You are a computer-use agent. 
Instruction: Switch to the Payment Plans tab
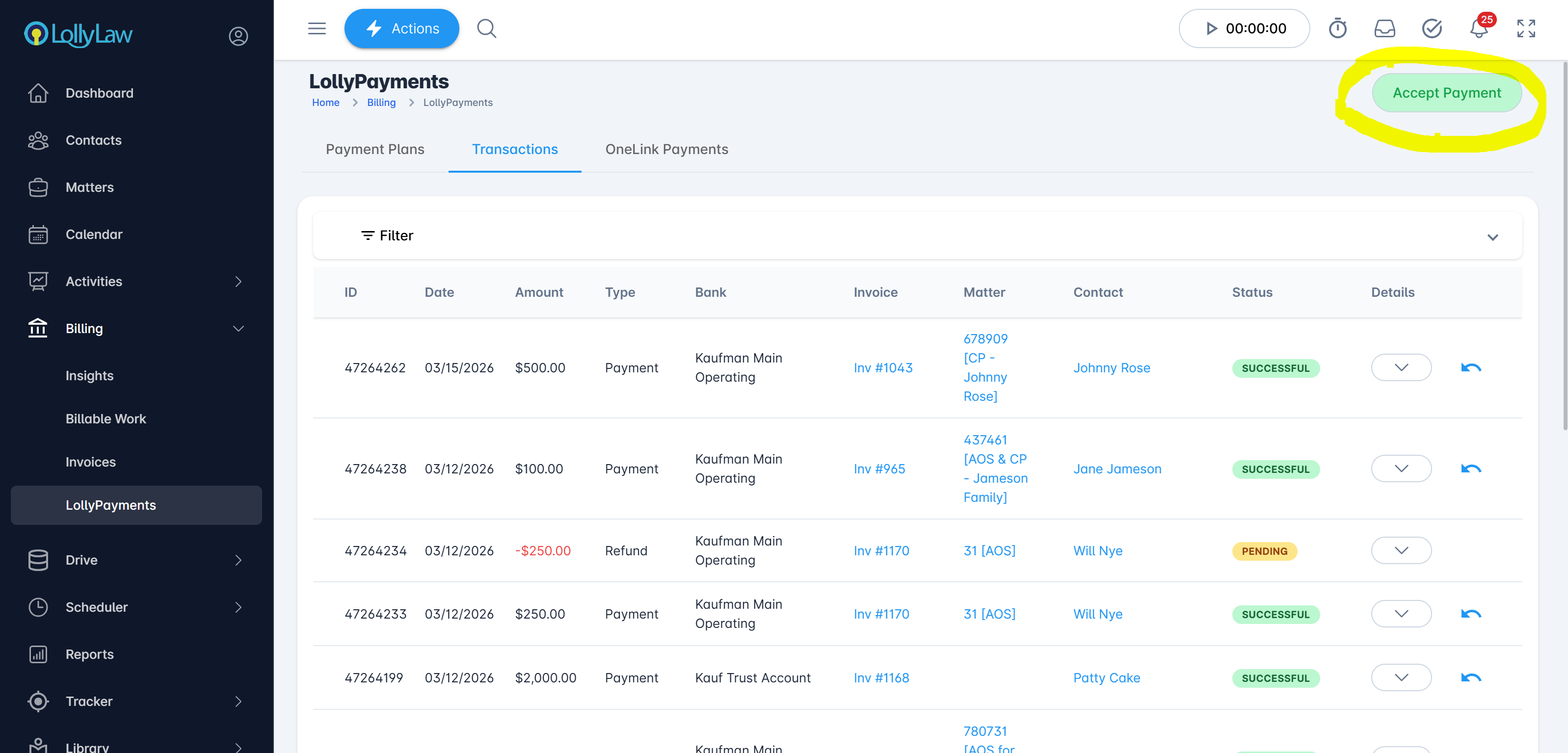point(375,150)
